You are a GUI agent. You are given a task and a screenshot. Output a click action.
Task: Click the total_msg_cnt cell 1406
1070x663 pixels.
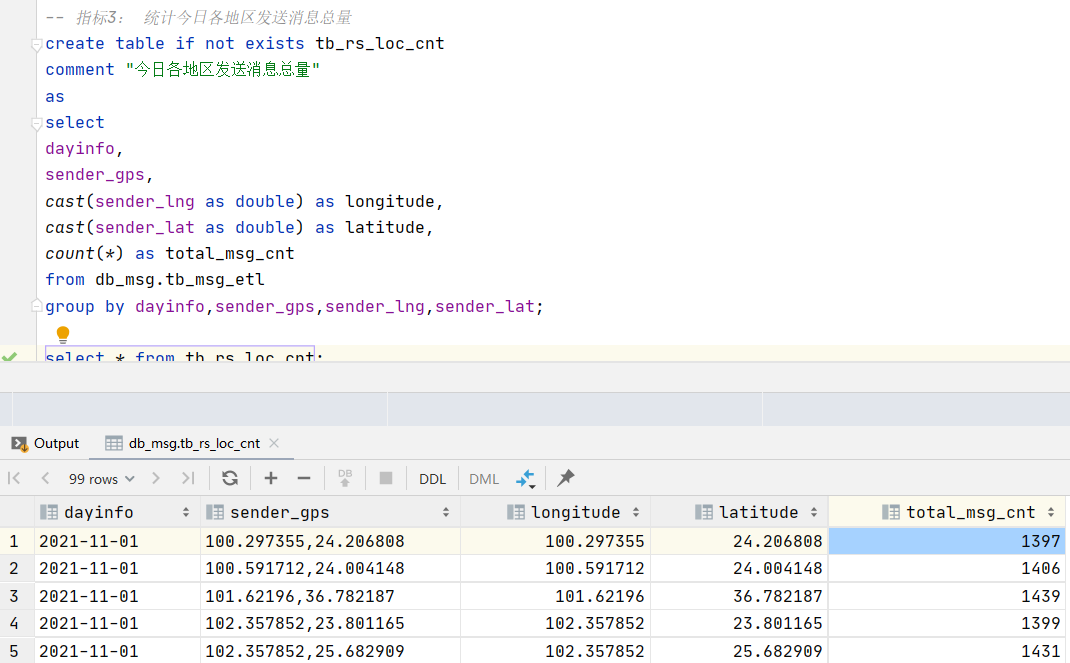947,568
